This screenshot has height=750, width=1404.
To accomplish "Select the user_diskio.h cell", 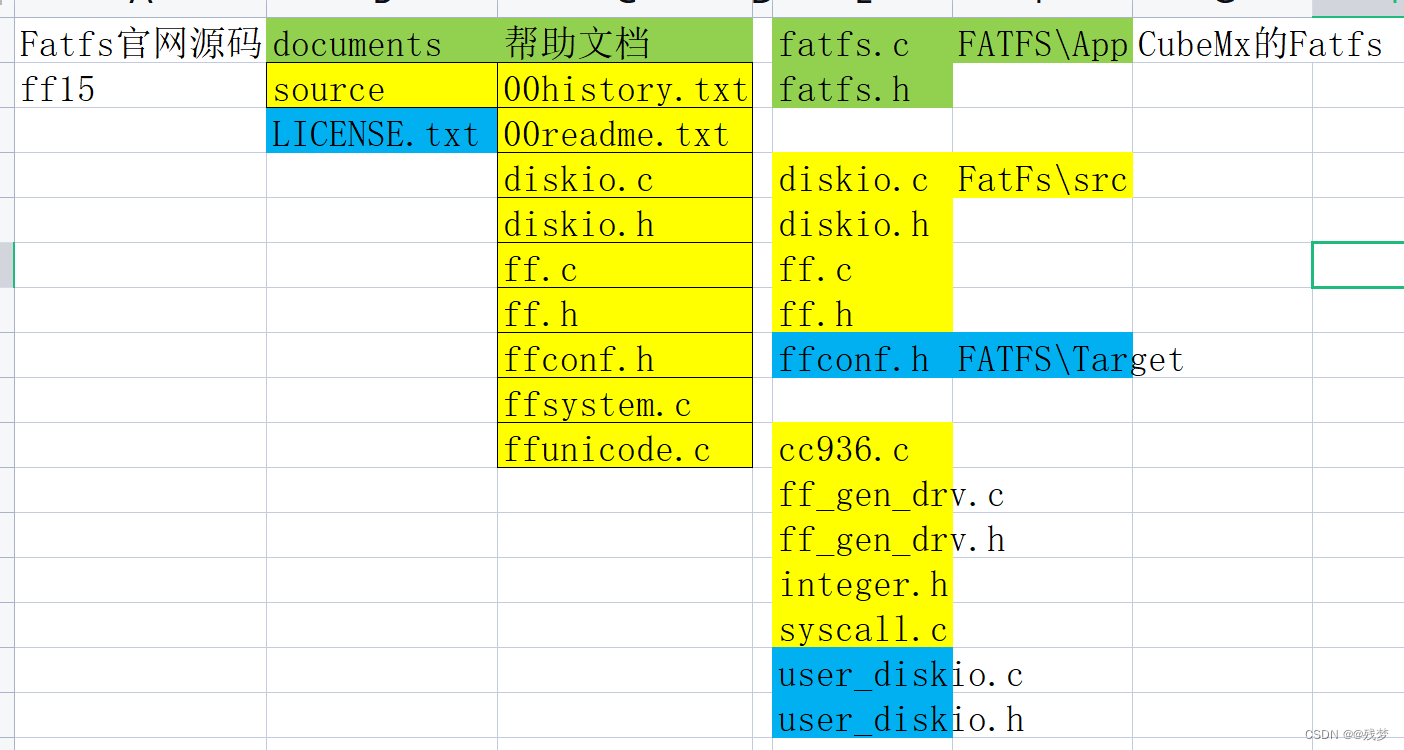I will pyautogui.click(x=862, y=716).
